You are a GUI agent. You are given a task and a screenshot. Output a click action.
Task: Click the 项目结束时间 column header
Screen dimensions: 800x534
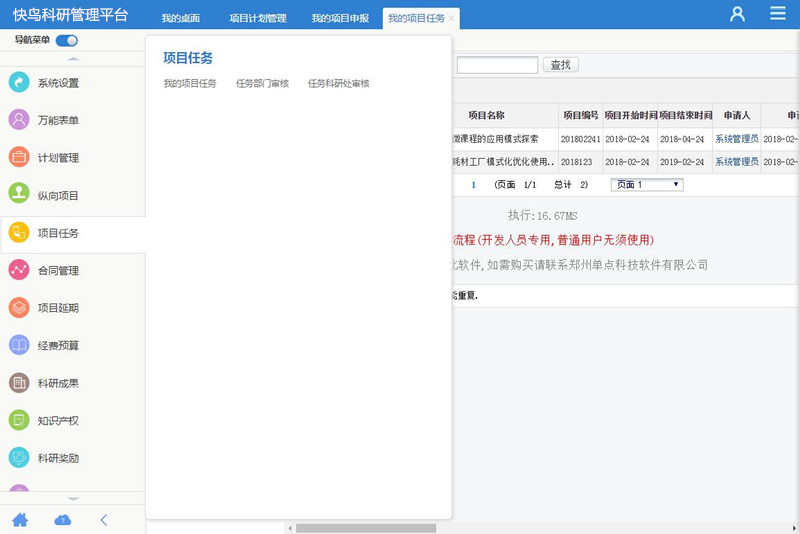(x=685, y=115)
